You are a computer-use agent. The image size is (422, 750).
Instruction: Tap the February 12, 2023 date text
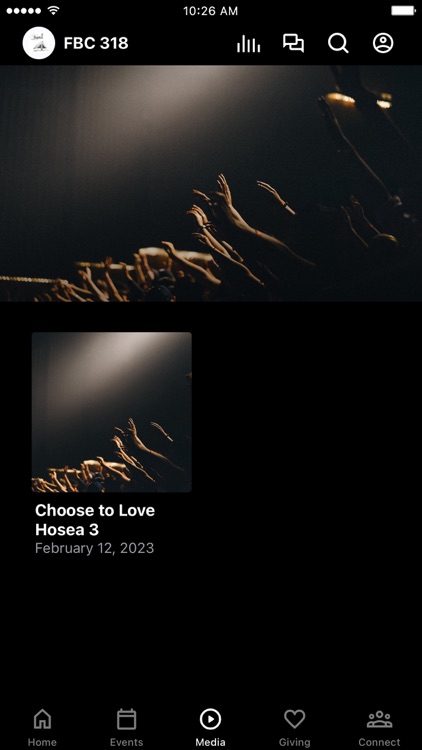(x=94, y=548)
